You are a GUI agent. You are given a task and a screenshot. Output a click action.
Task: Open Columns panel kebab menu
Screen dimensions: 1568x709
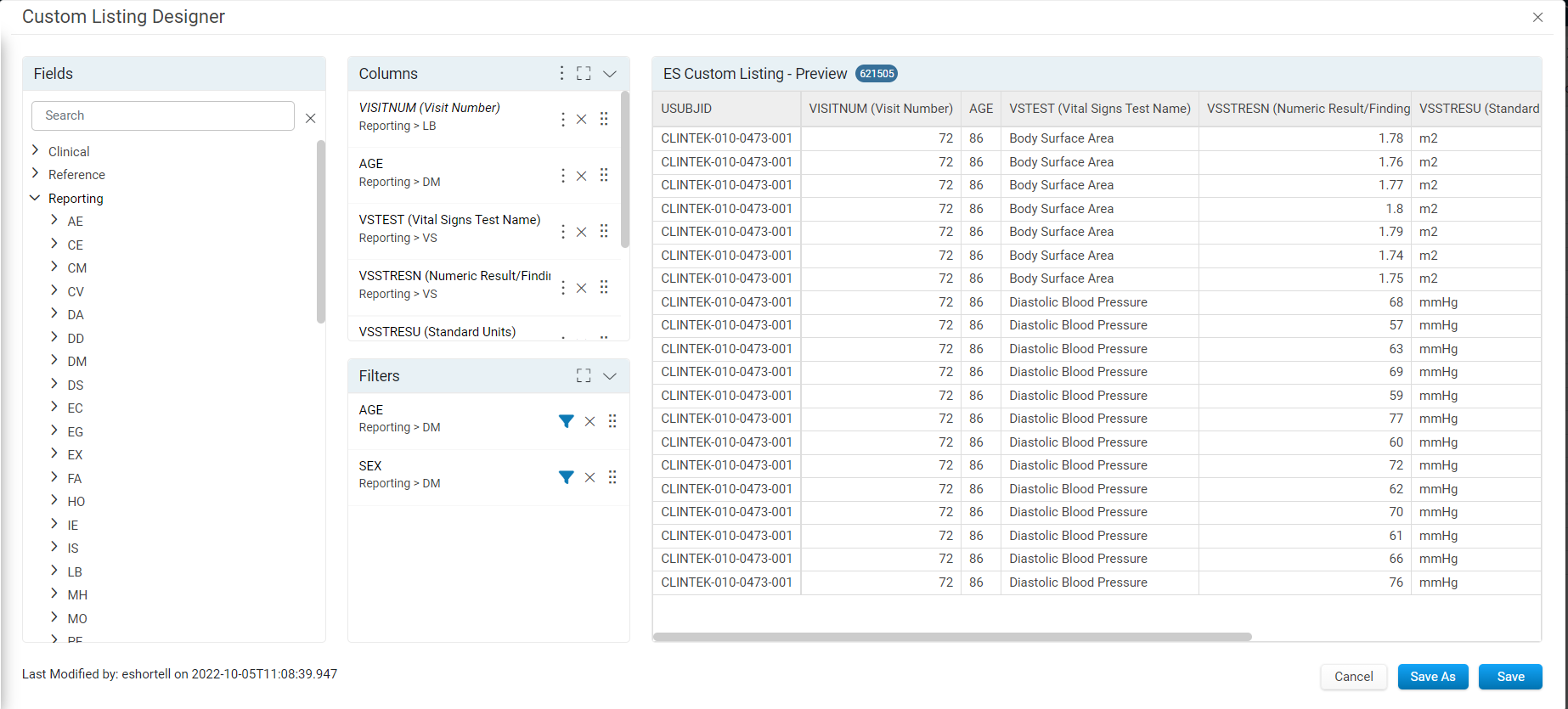561,73
